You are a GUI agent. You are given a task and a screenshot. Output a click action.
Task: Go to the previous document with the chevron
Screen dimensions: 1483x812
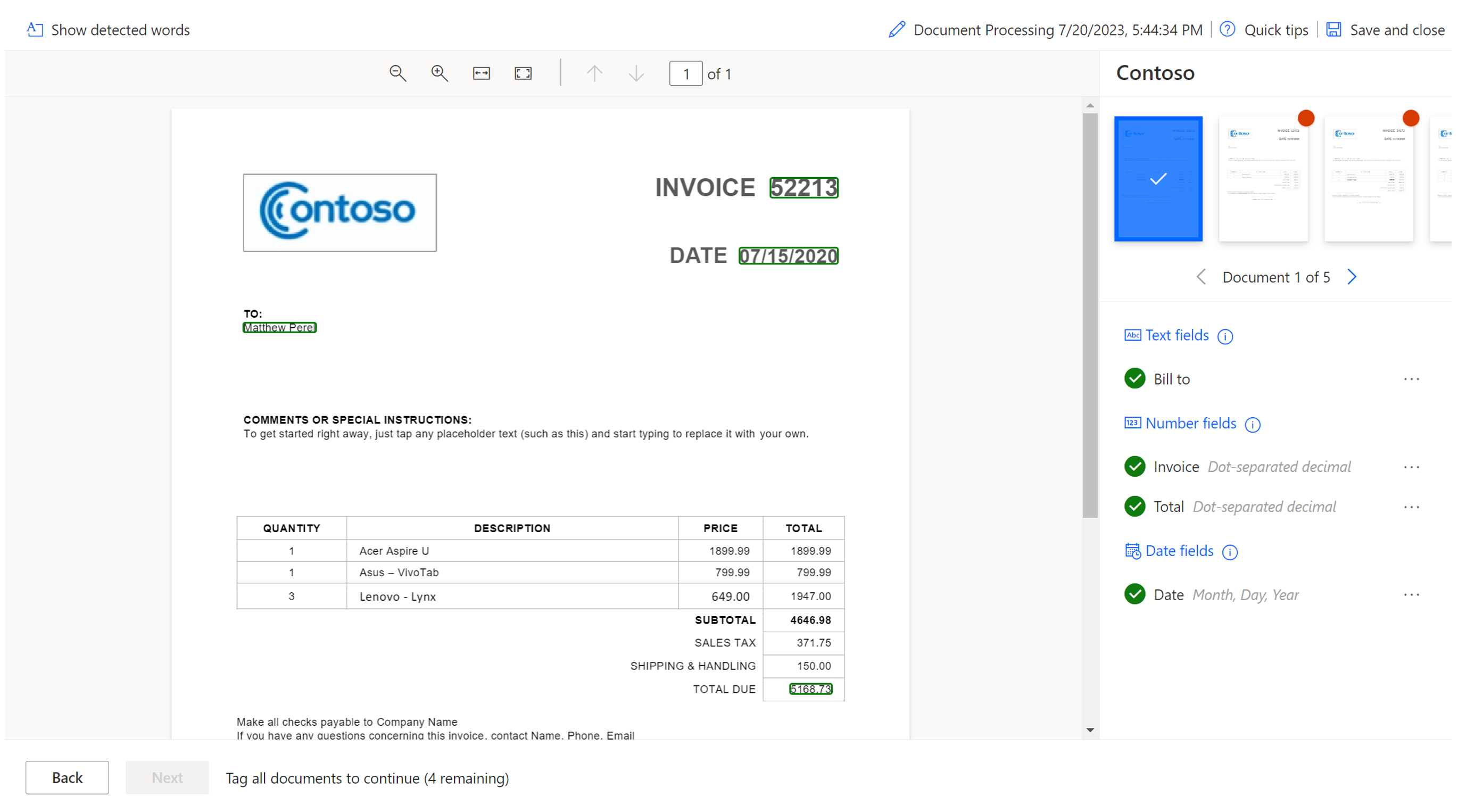1201,277
